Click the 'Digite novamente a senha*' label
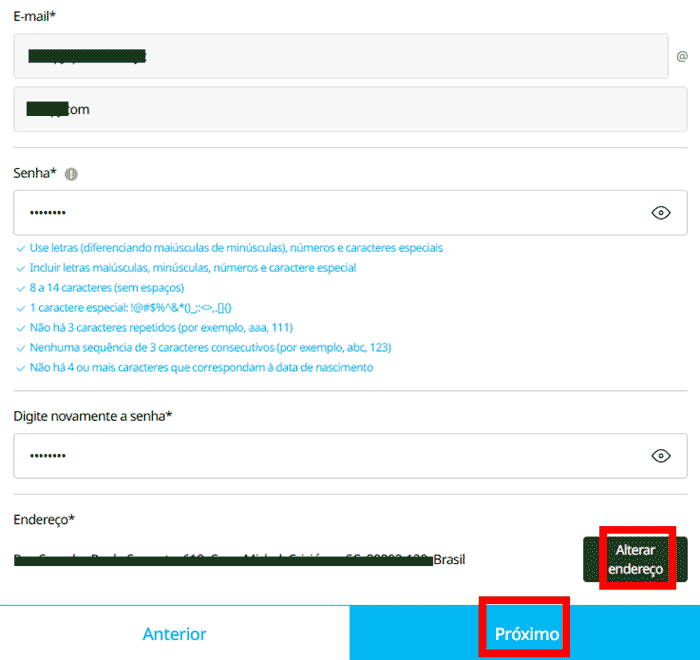Image resolution: width=700 pixels, height=660 pixels. pyautogui.click(x=92, y=416)
